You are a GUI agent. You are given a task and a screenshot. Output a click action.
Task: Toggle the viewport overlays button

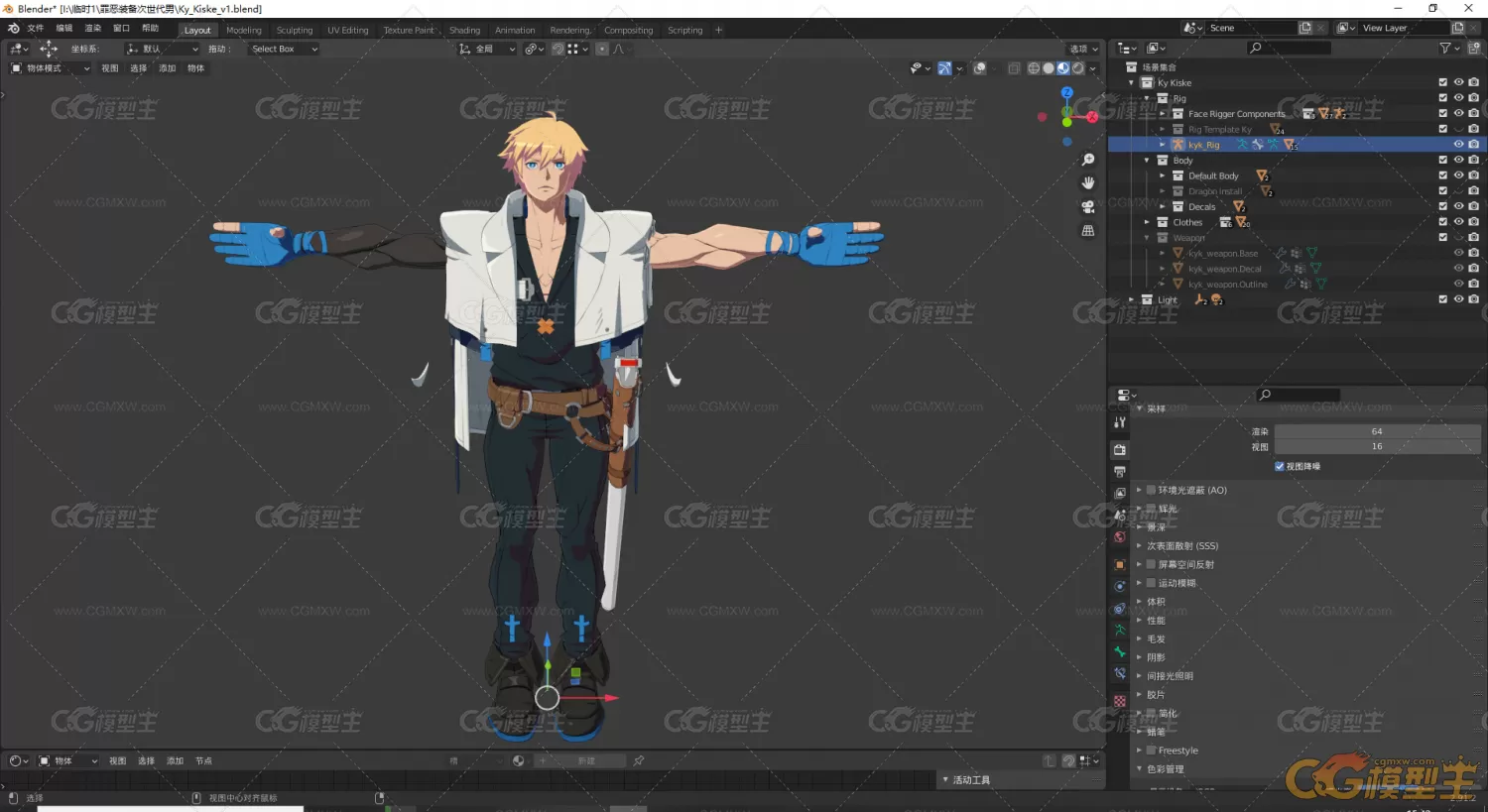point(980,68)
